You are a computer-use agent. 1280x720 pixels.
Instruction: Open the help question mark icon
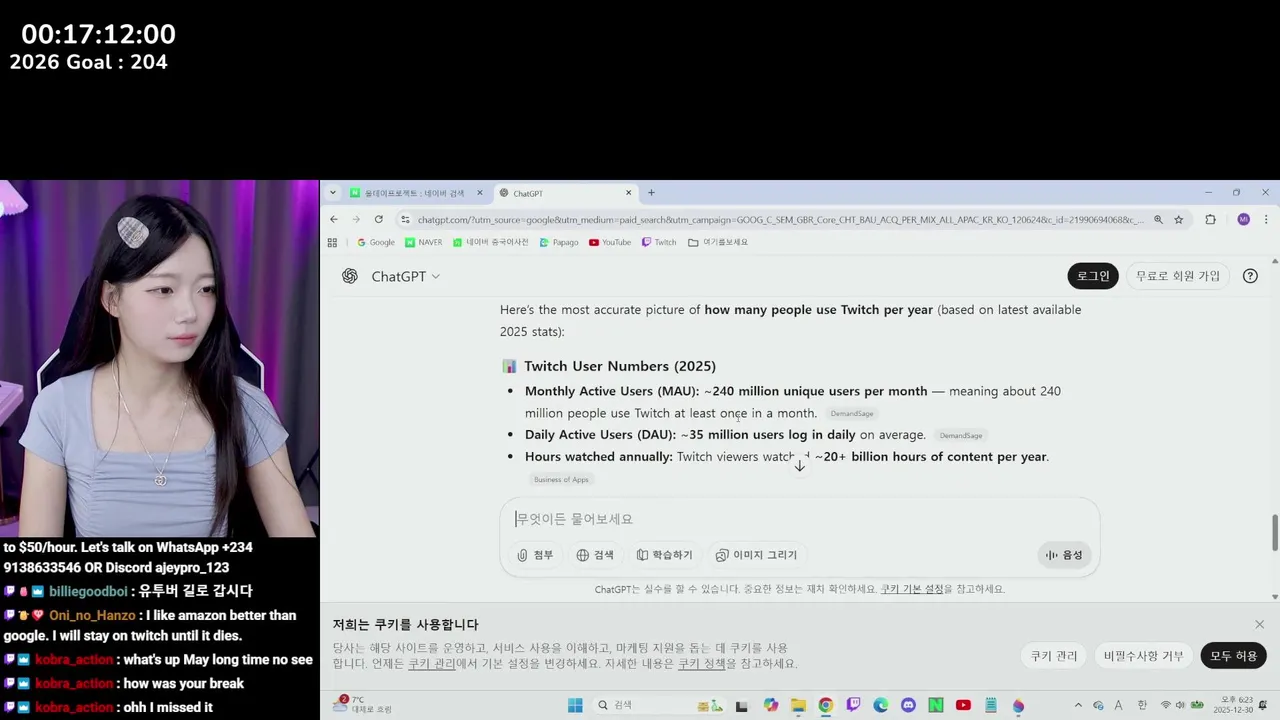coord(1250,276)
